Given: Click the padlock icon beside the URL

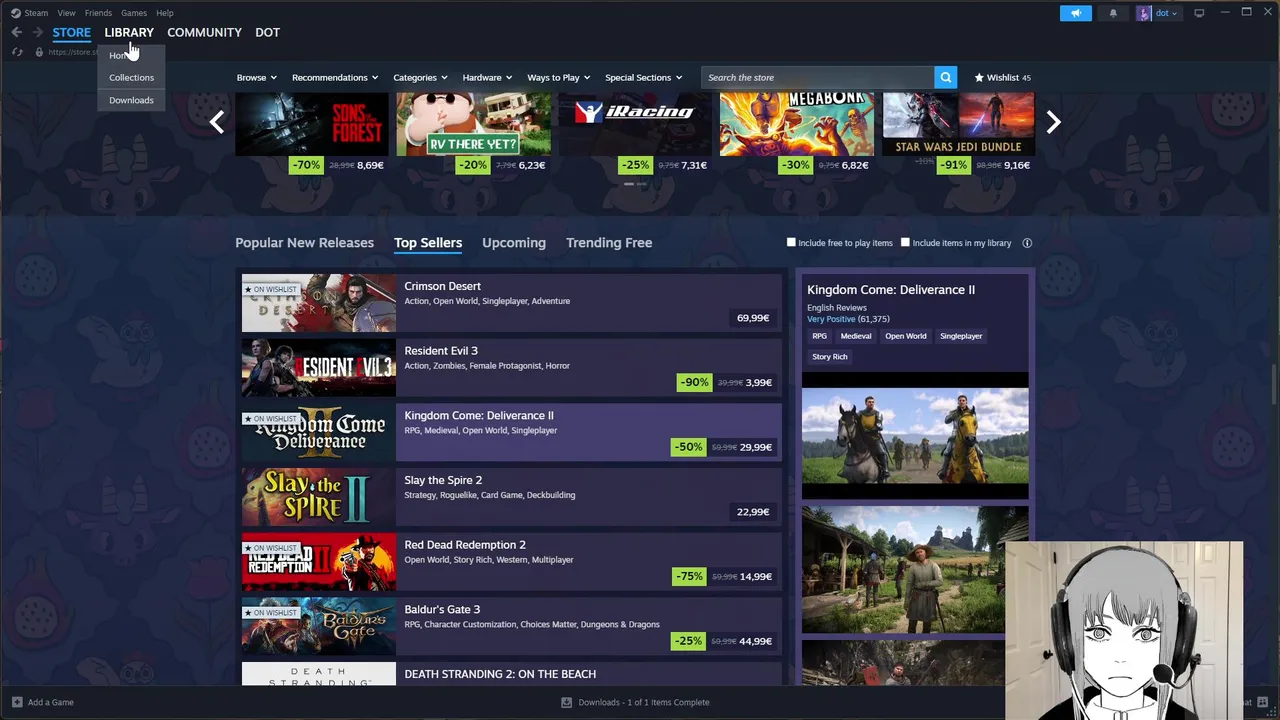Looking at the screenshot, I should (39, 52).
